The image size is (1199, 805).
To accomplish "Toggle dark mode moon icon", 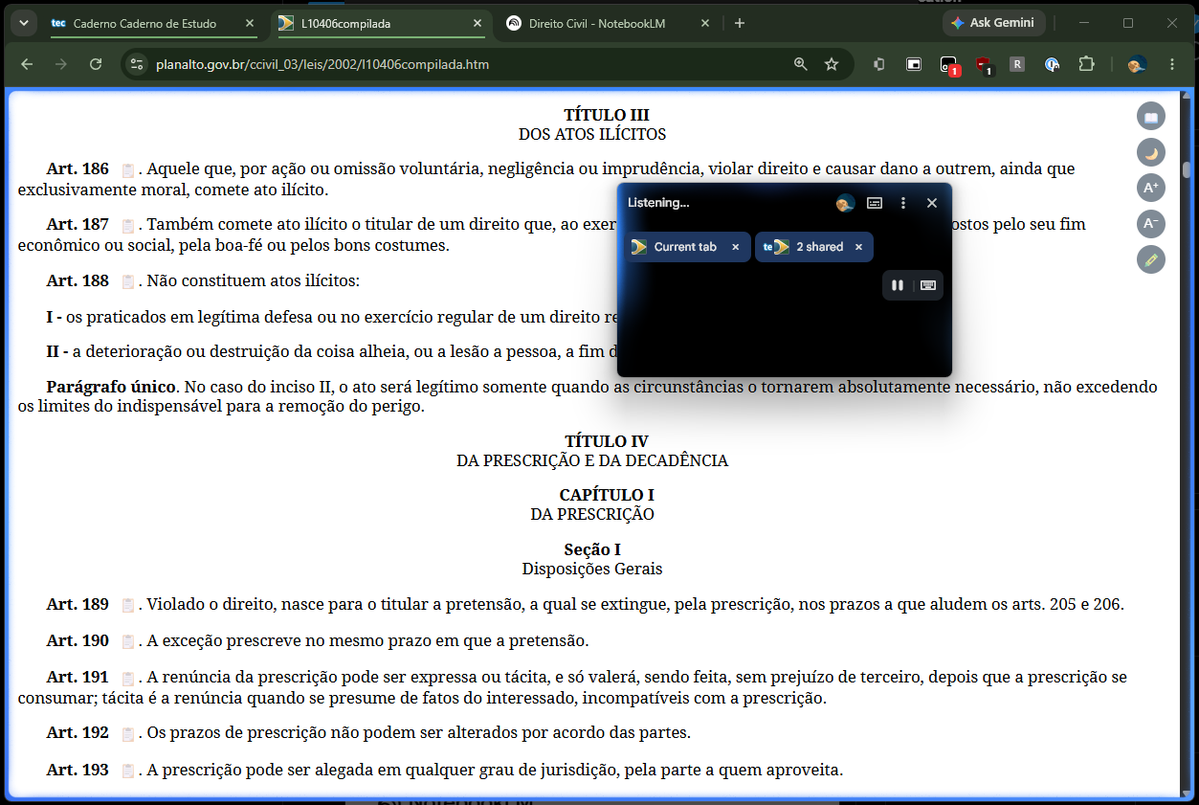I will coord(1151,153).
